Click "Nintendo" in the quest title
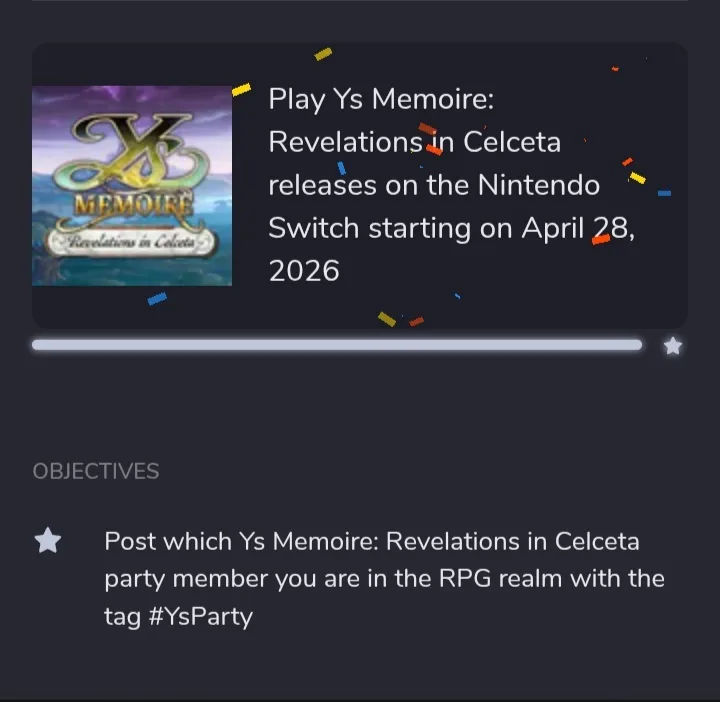The image size is (720, 702). pos(539,185)
